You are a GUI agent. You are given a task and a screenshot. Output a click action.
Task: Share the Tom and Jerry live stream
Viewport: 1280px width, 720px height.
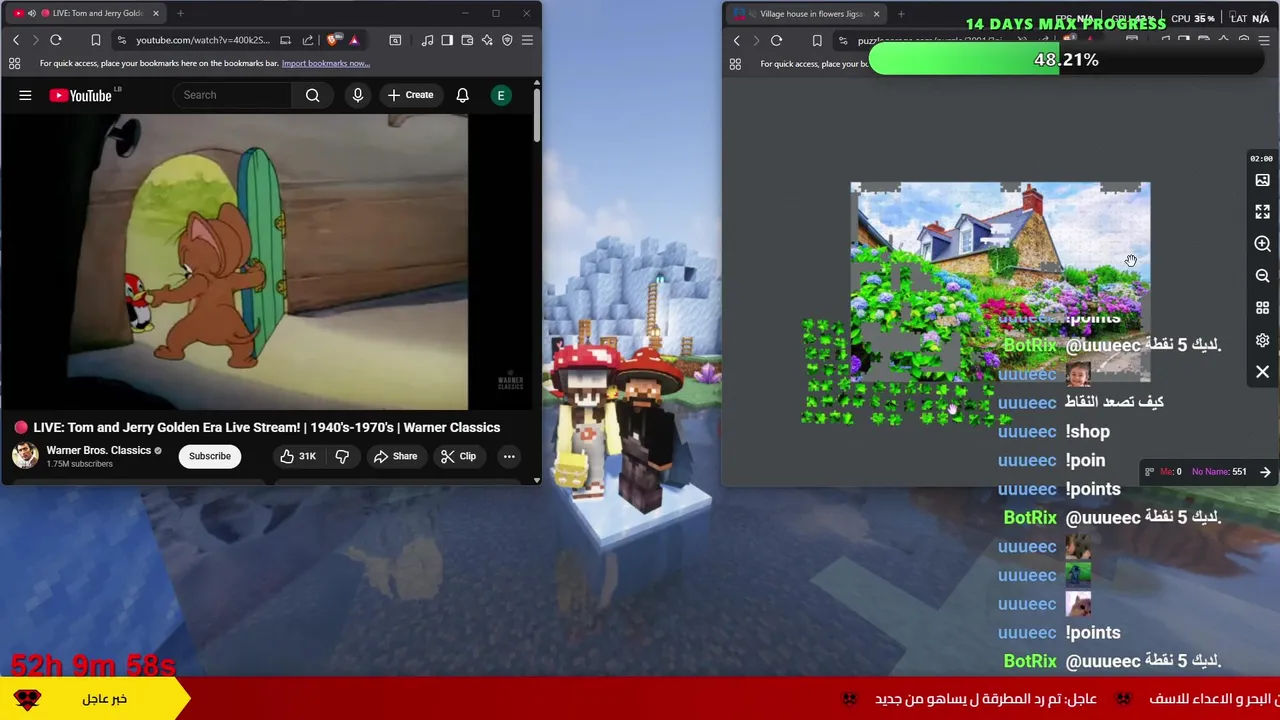[395, 456]
